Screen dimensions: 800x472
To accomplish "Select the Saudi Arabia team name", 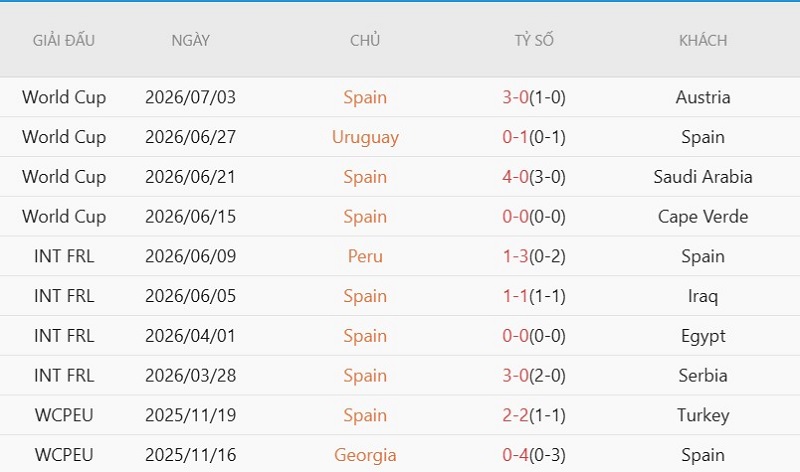I will 703,177.
